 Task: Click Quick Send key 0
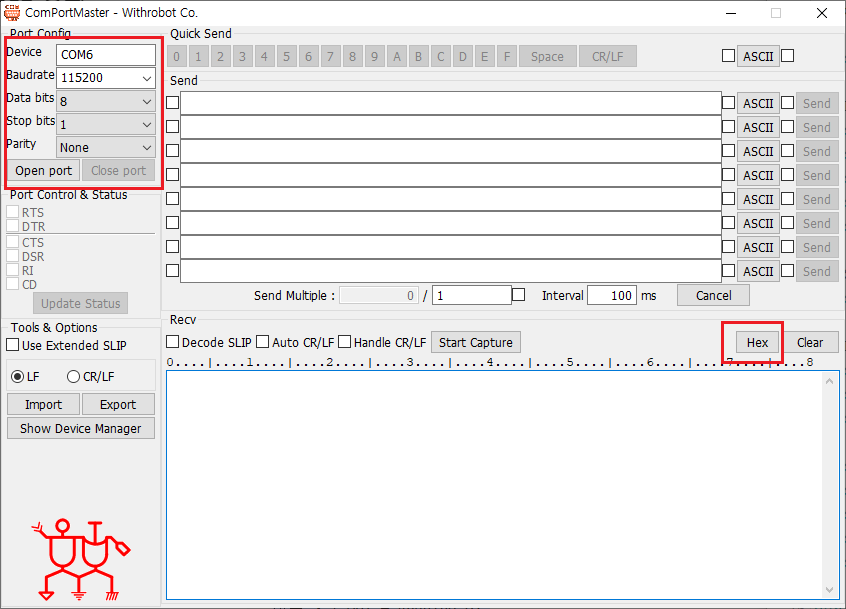(177, 57)
